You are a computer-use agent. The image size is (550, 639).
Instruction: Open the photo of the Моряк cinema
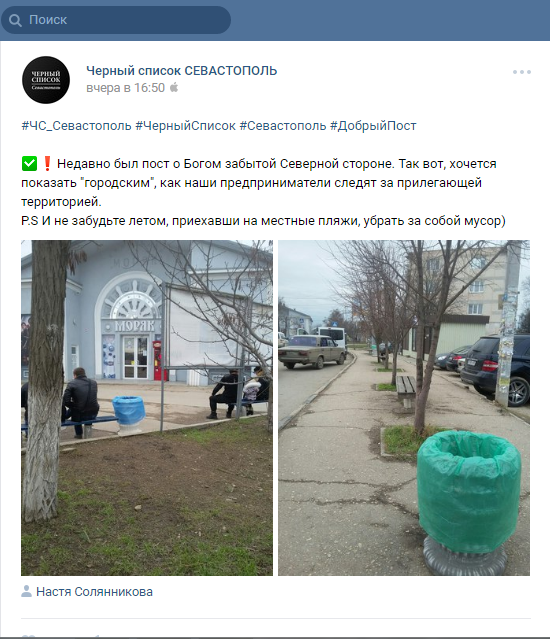pos(147,408)
